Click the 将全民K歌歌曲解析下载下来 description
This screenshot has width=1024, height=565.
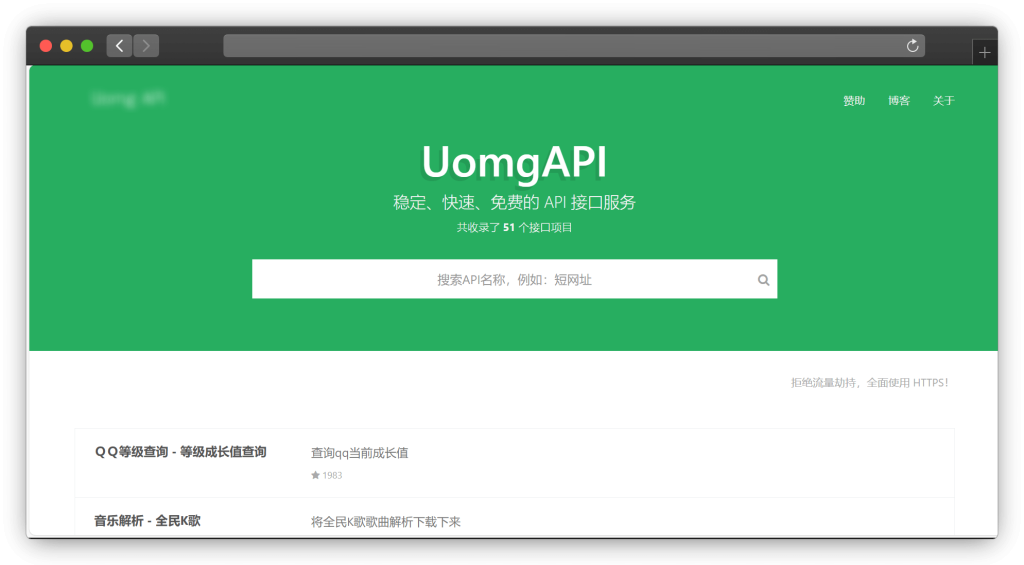(386, 521)
